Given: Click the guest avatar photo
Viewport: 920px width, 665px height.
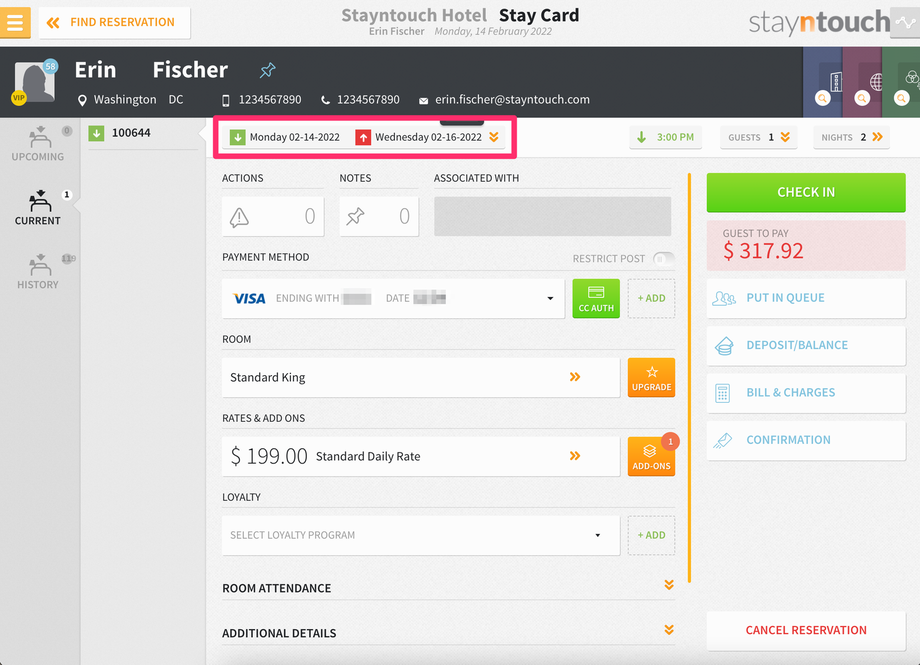Looking at the screenshot, I should 35,82.
